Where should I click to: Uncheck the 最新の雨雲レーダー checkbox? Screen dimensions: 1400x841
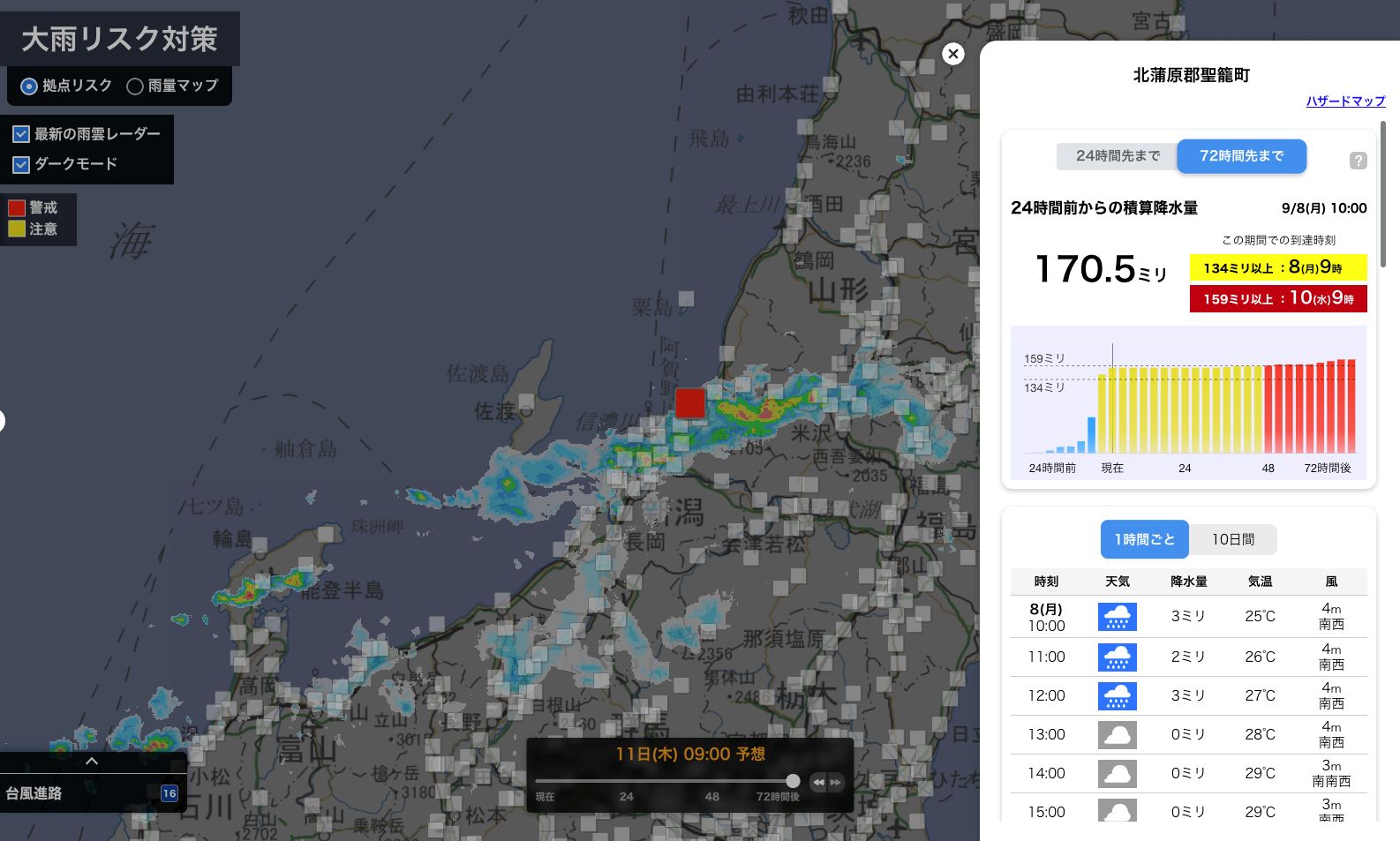click(x=21, y=134)
